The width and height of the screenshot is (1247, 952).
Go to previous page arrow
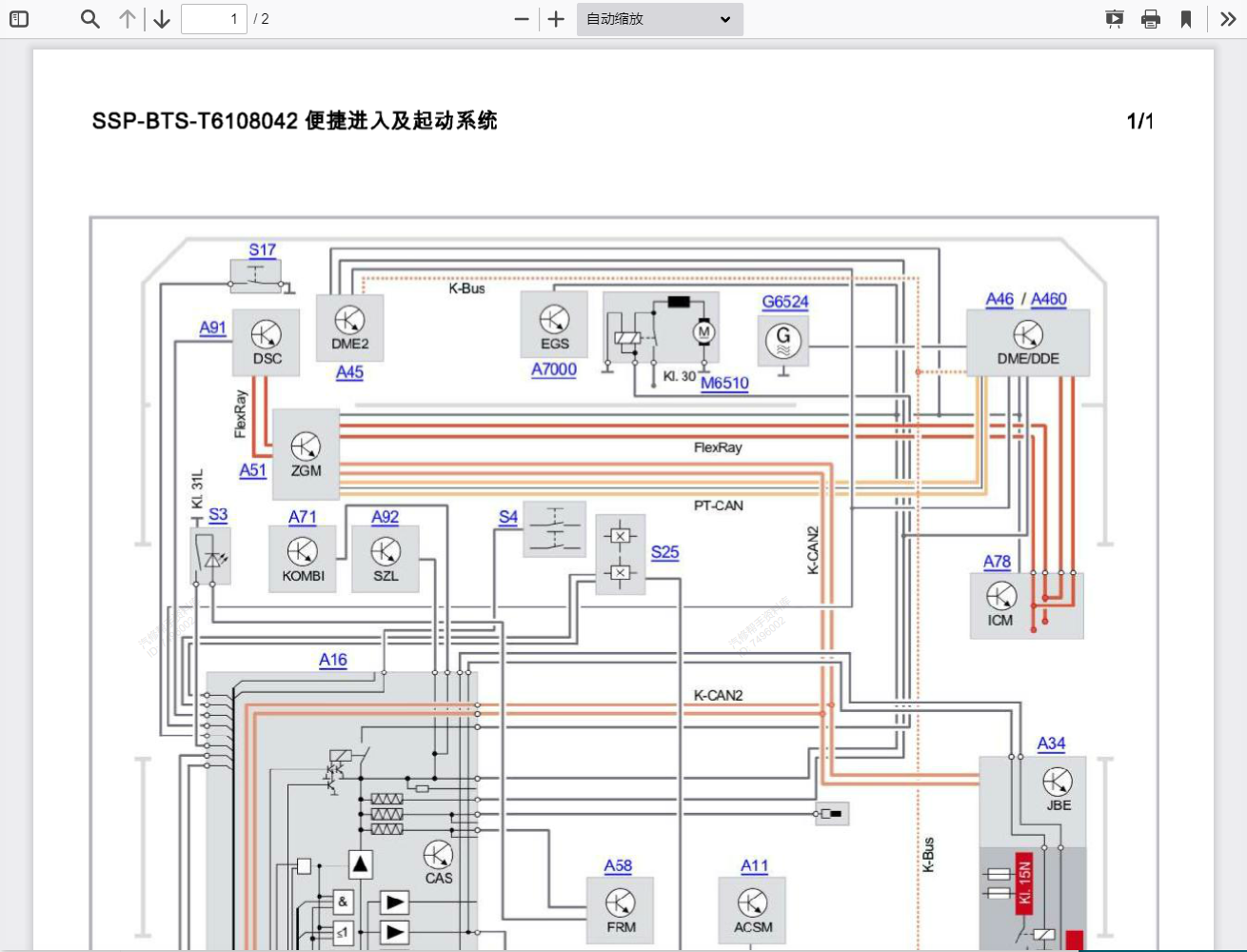(x=128, y=19)
